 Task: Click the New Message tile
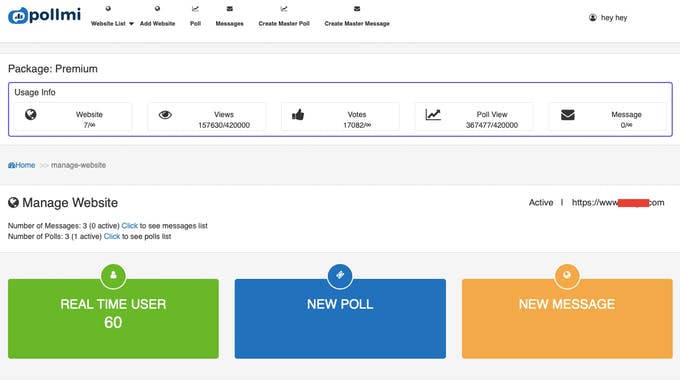point(567,318)
